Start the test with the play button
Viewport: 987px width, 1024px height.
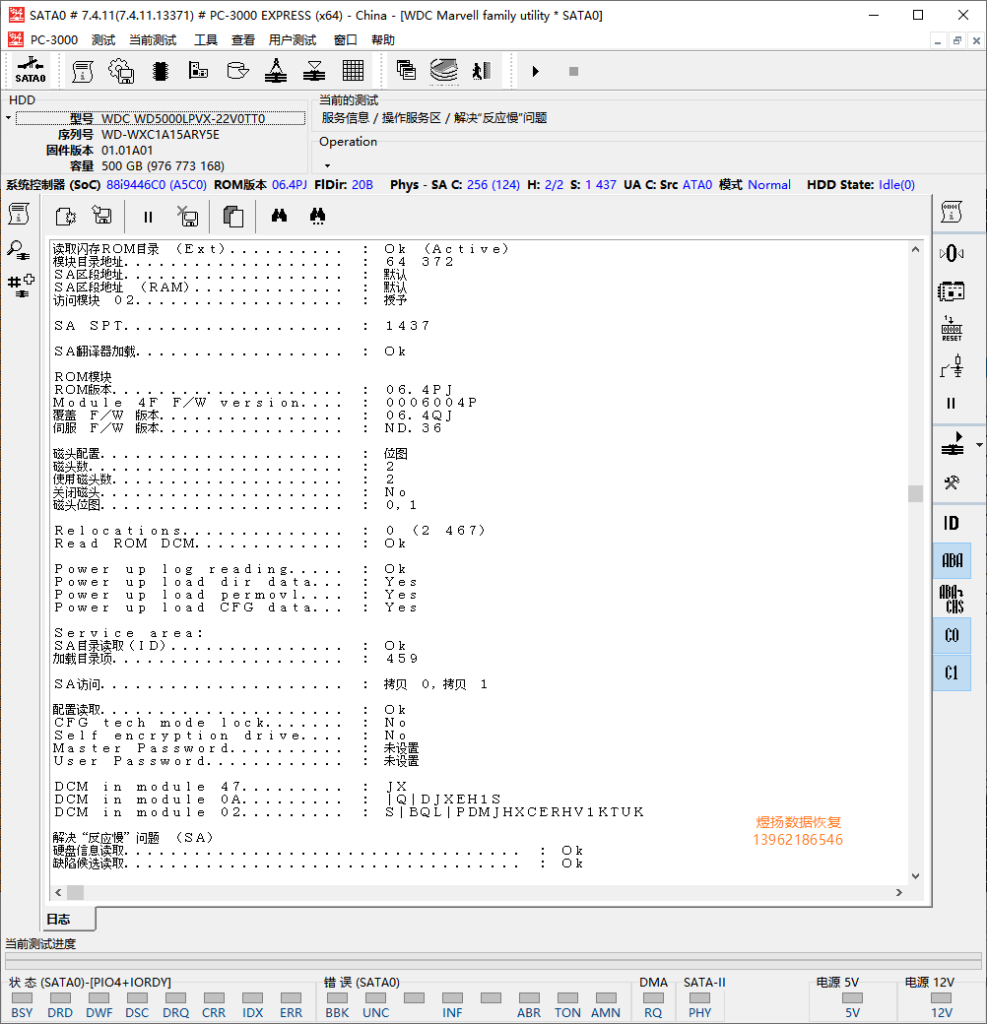tap(536, 71)
